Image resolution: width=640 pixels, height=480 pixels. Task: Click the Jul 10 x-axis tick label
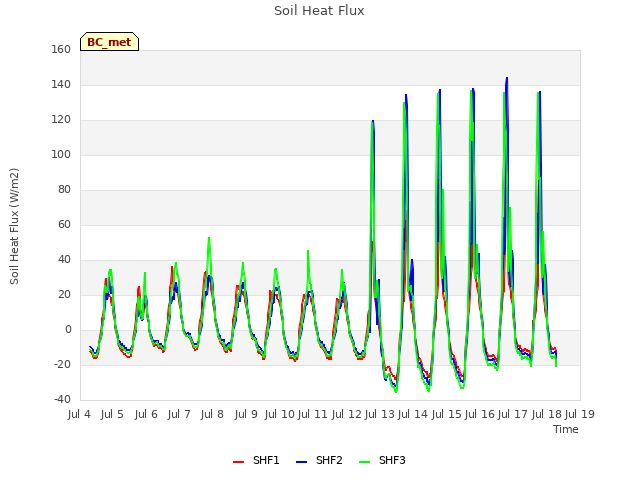pos(280,414)
